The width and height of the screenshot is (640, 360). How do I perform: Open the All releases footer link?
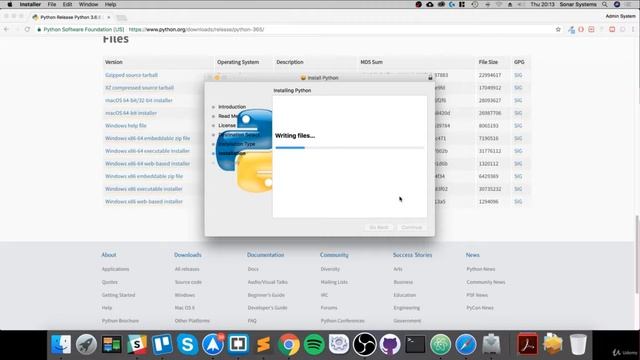pos(187,269)
